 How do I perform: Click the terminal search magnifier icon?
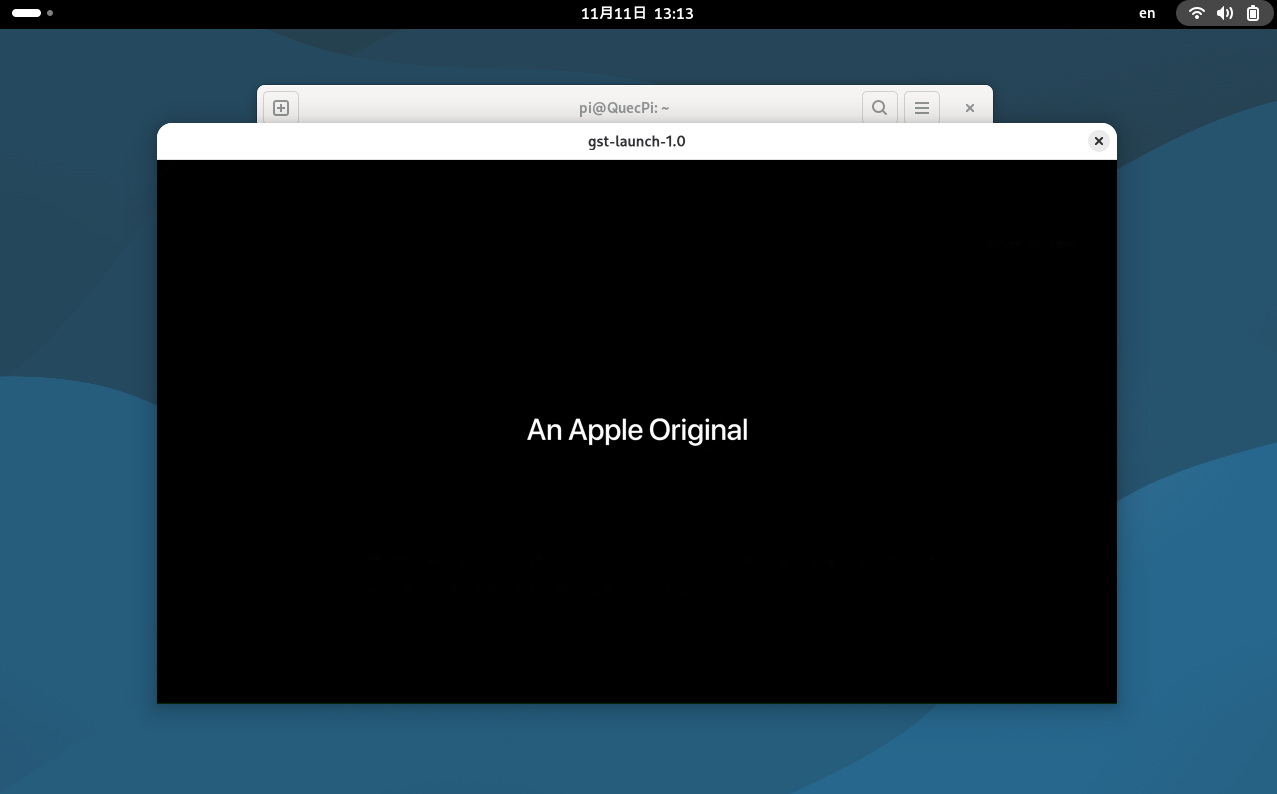pyautogui.click(x=879, y=108)
